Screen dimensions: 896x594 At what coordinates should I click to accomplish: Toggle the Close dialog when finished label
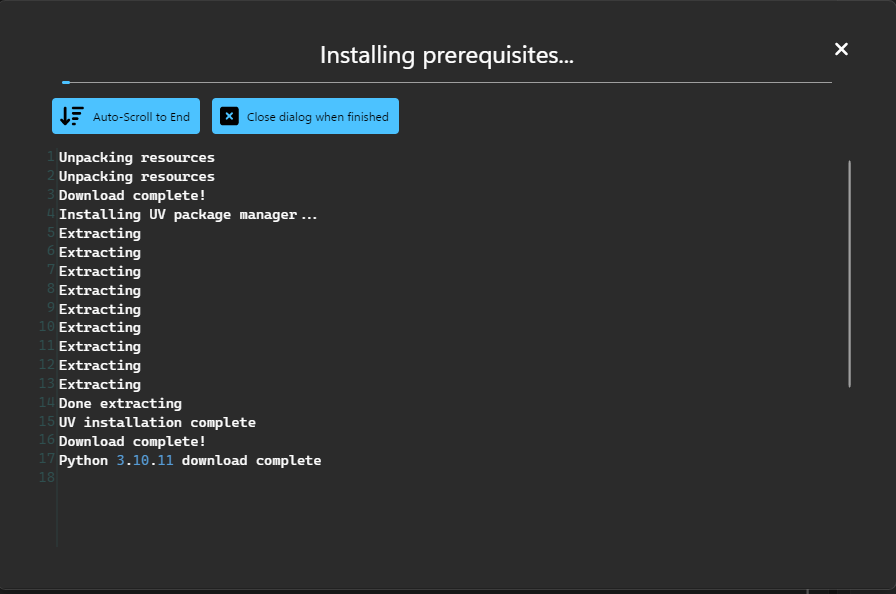[x=317, y=117]
